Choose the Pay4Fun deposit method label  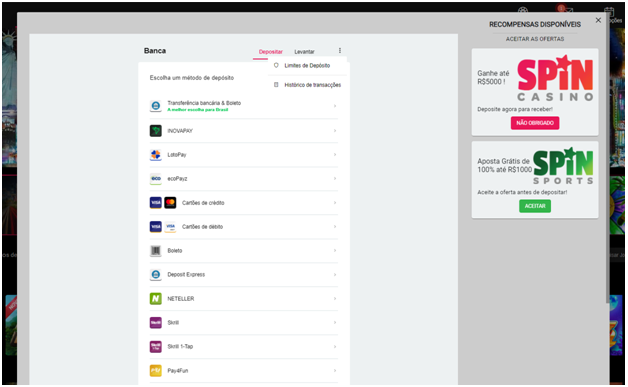click(177, 371)
